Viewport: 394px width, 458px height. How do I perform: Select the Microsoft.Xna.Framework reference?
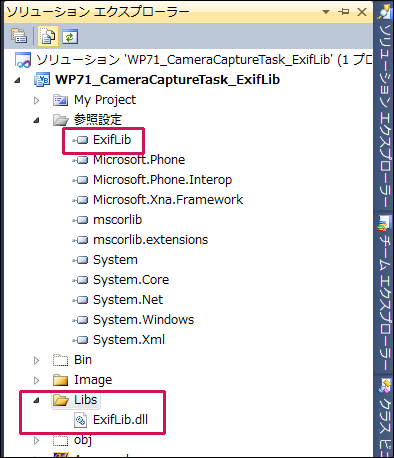(x=168, y=200)
